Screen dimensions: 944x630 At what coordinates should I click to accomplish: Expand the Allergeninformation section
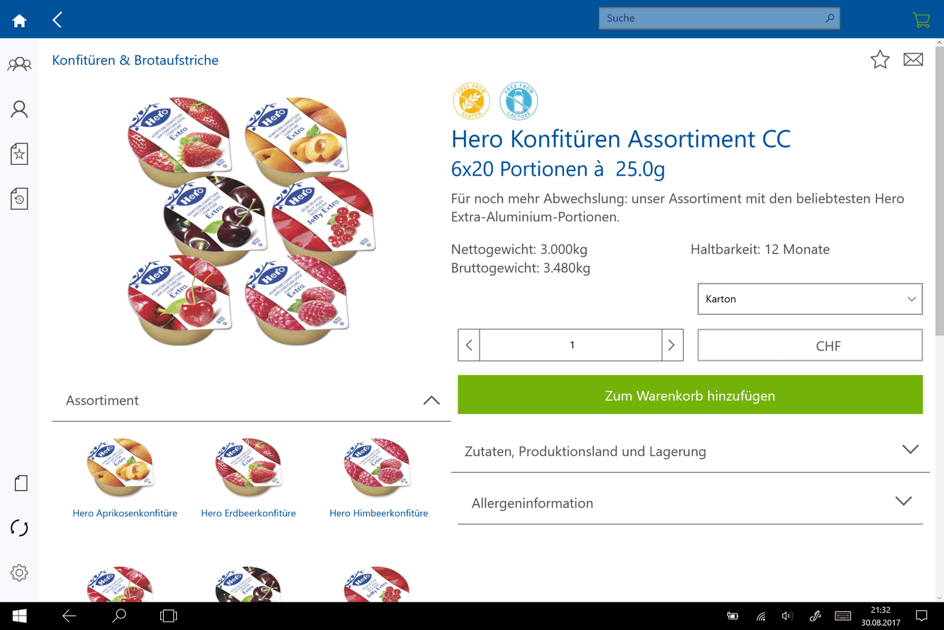pyautogui.click(x=690, y=503)
